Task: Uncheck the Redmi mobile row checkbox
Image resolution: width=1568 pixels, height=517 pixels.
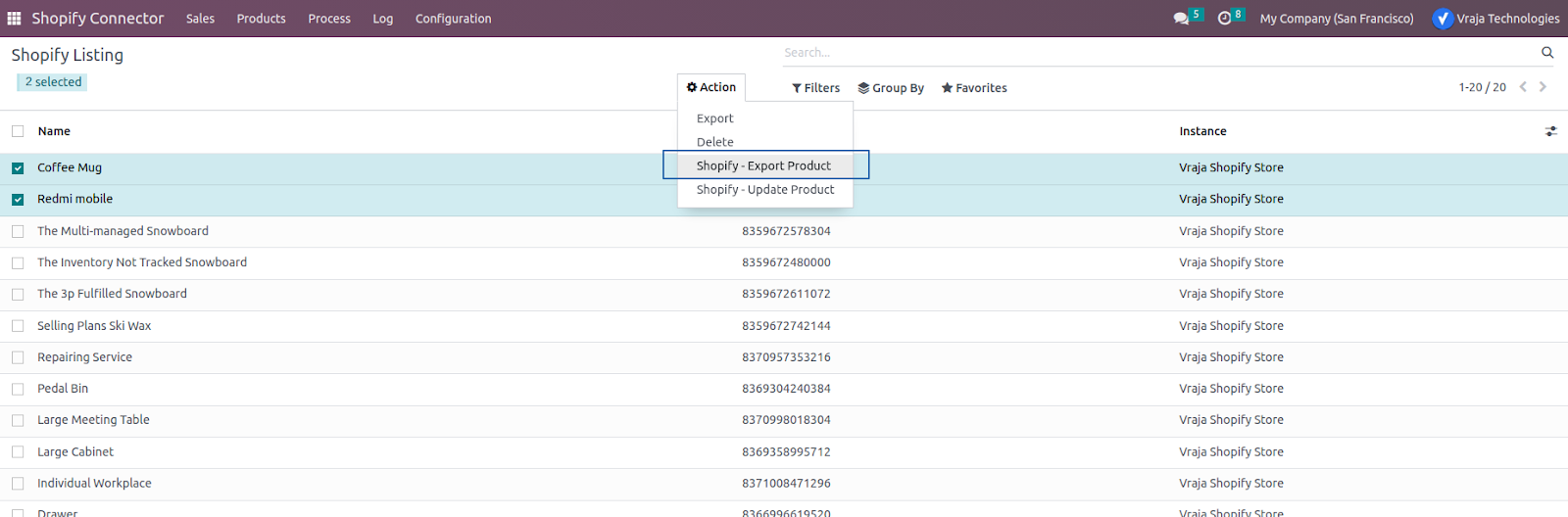Action: (18, 200)
